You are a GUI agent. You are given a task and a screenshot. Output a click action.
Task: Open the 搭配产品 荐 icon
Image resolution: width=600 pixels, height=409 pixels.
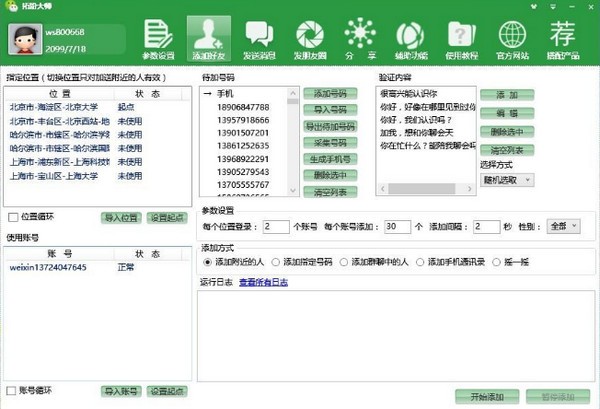click(x=563, y=39)
